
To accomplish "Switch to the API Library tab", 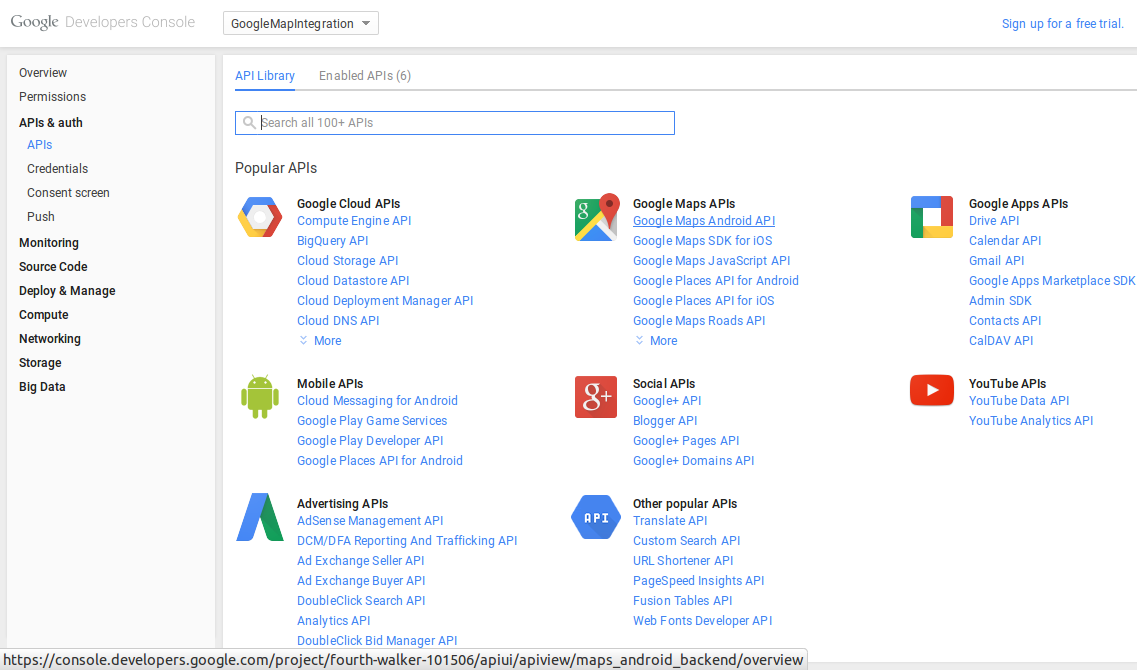I will click(265, 75).
